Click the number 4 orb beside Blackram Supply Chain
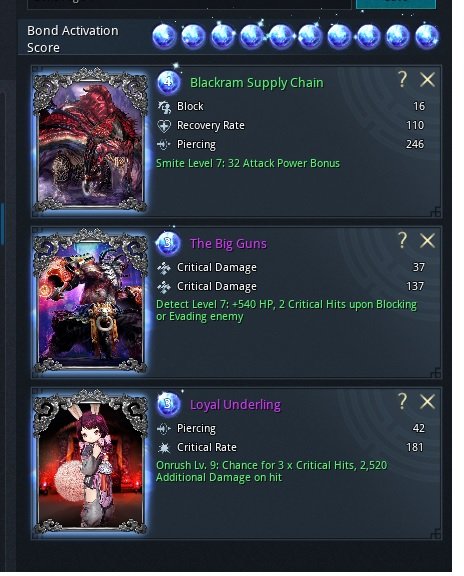The width and height of the screenshot is (464, 576). pos(168,82)
